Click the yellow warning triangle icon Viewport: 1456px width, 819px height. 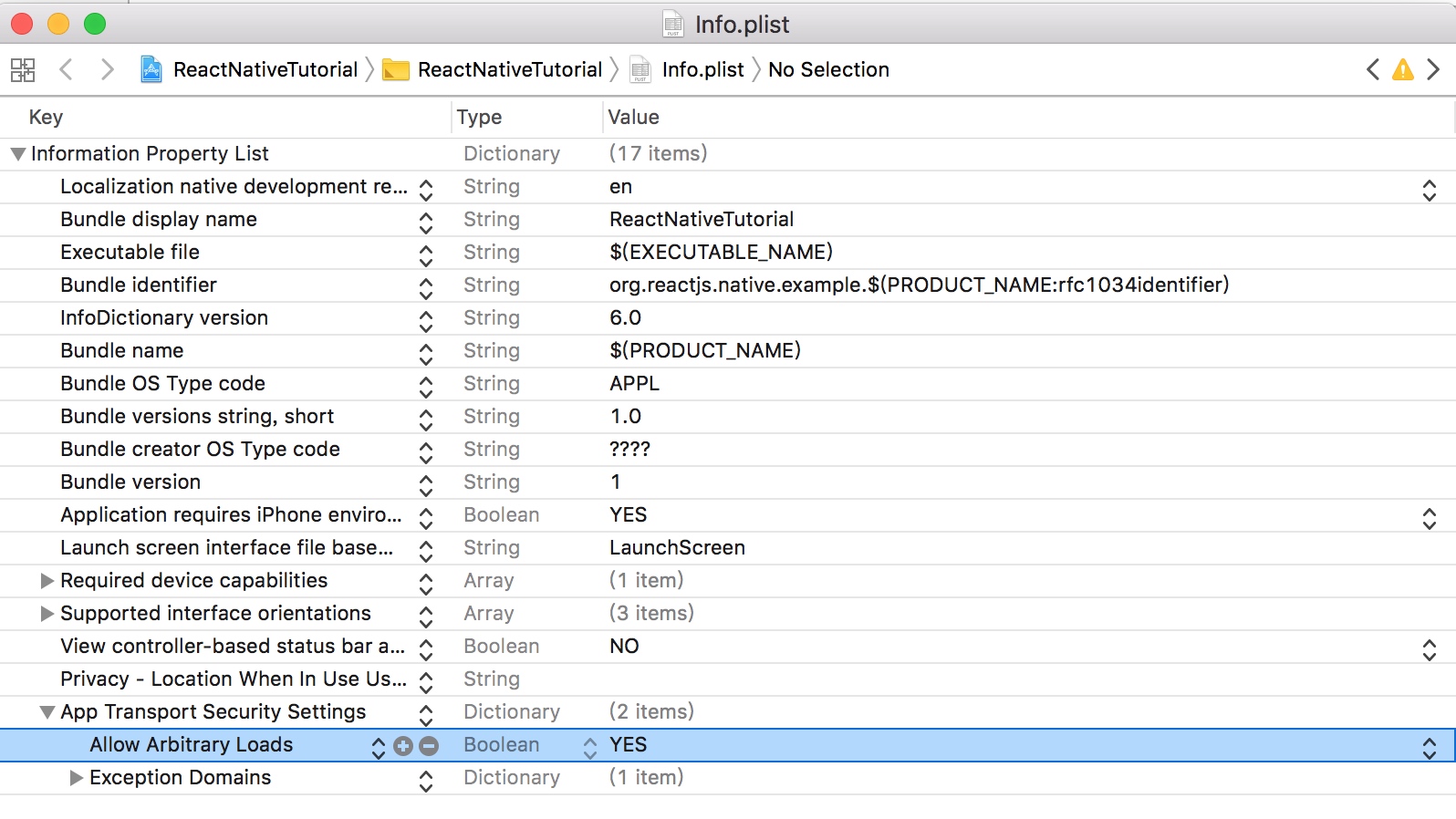tap(1403, 69)
